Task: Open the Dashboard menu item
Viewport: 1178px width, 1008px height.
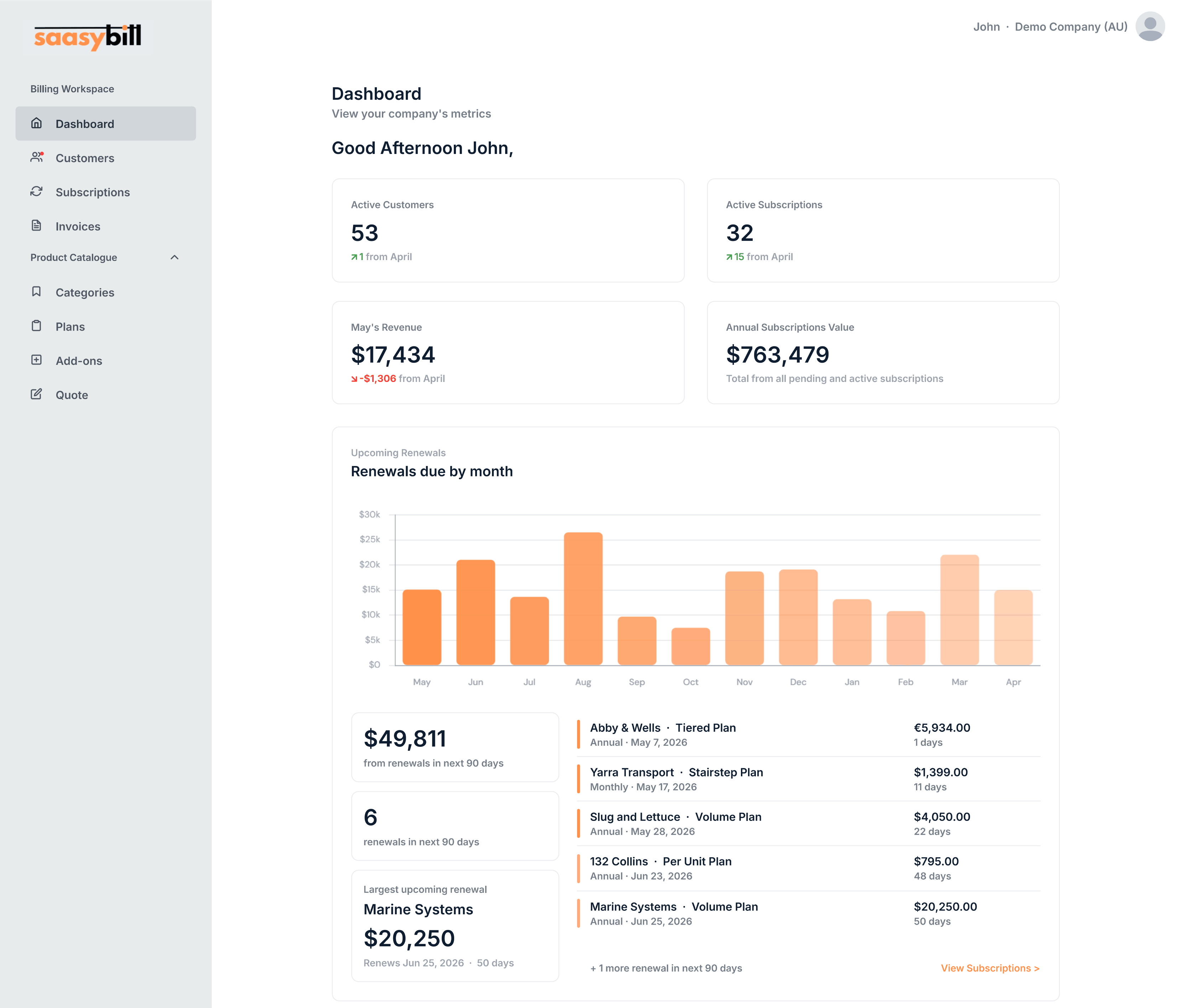Action: point(106,123)
